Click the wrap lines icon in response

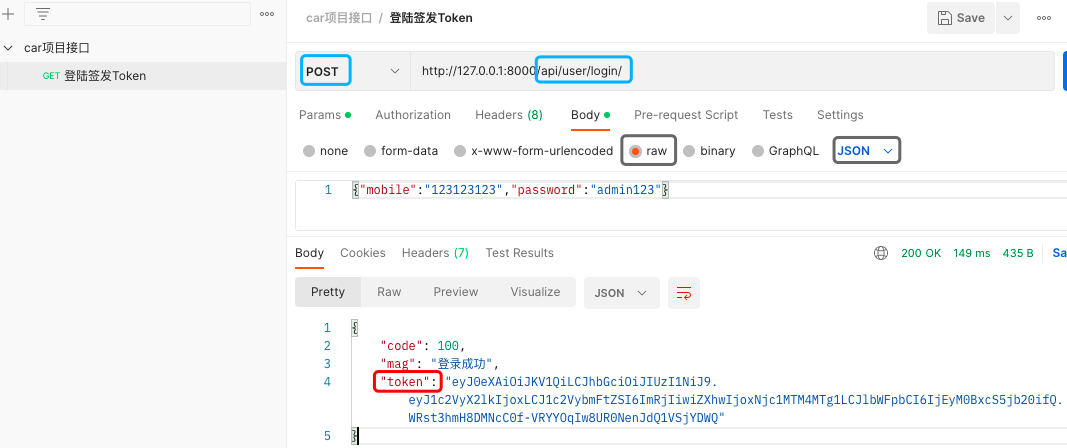684,292
